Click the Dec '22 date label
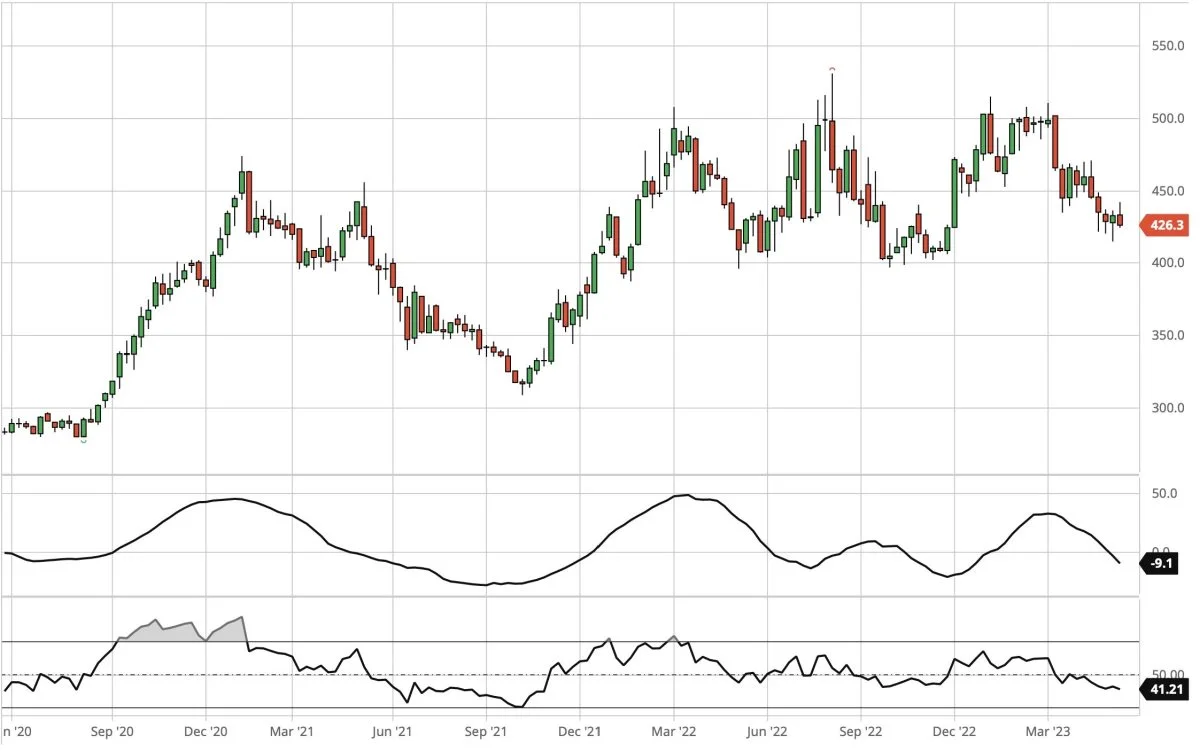 click(x=953, y=731)
